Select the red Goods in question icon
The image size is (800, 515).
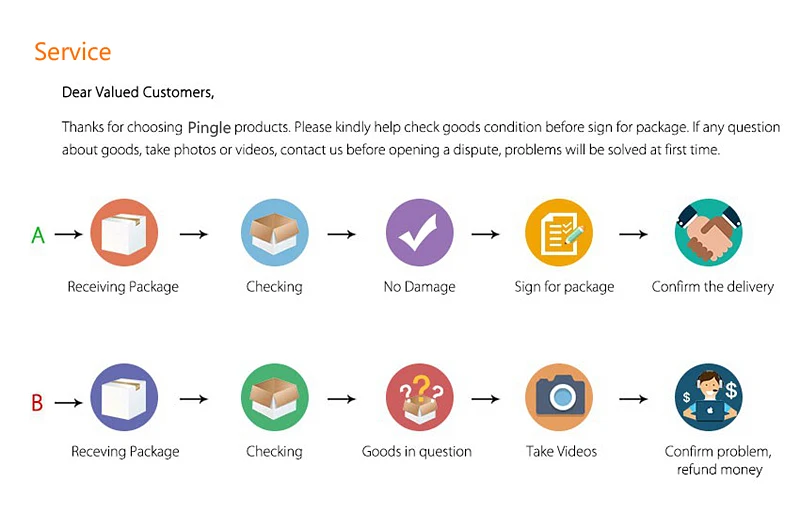(419, 398)
